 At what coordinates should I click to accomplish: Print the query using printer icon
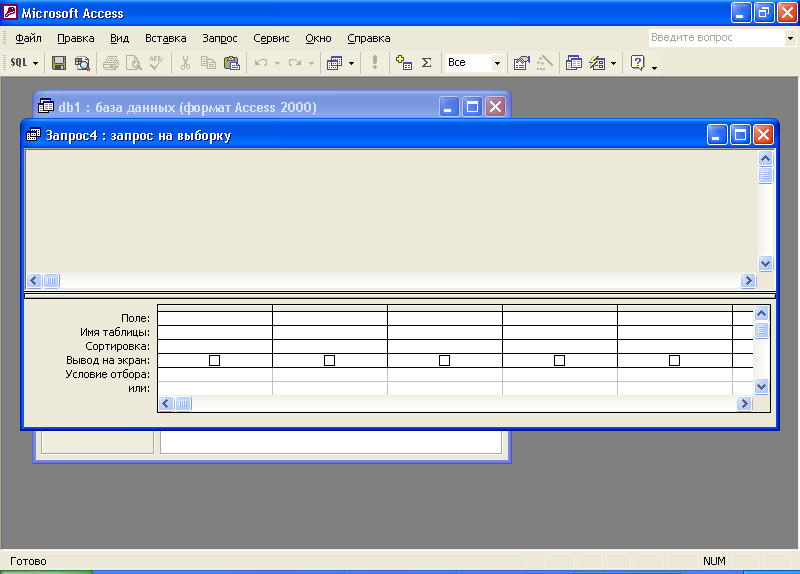111,63
